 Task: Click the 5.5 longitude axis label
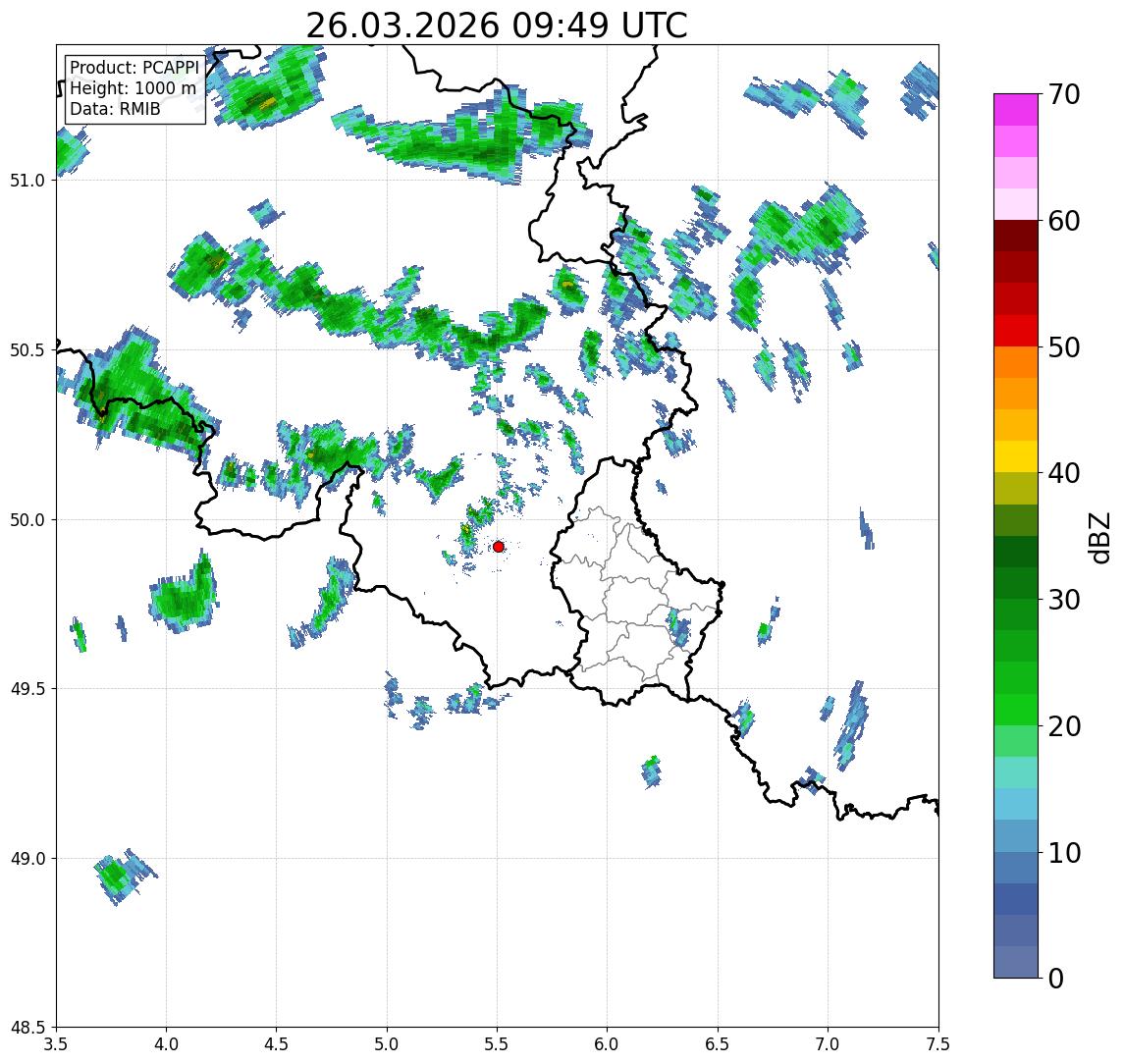tap(498, 1043)
